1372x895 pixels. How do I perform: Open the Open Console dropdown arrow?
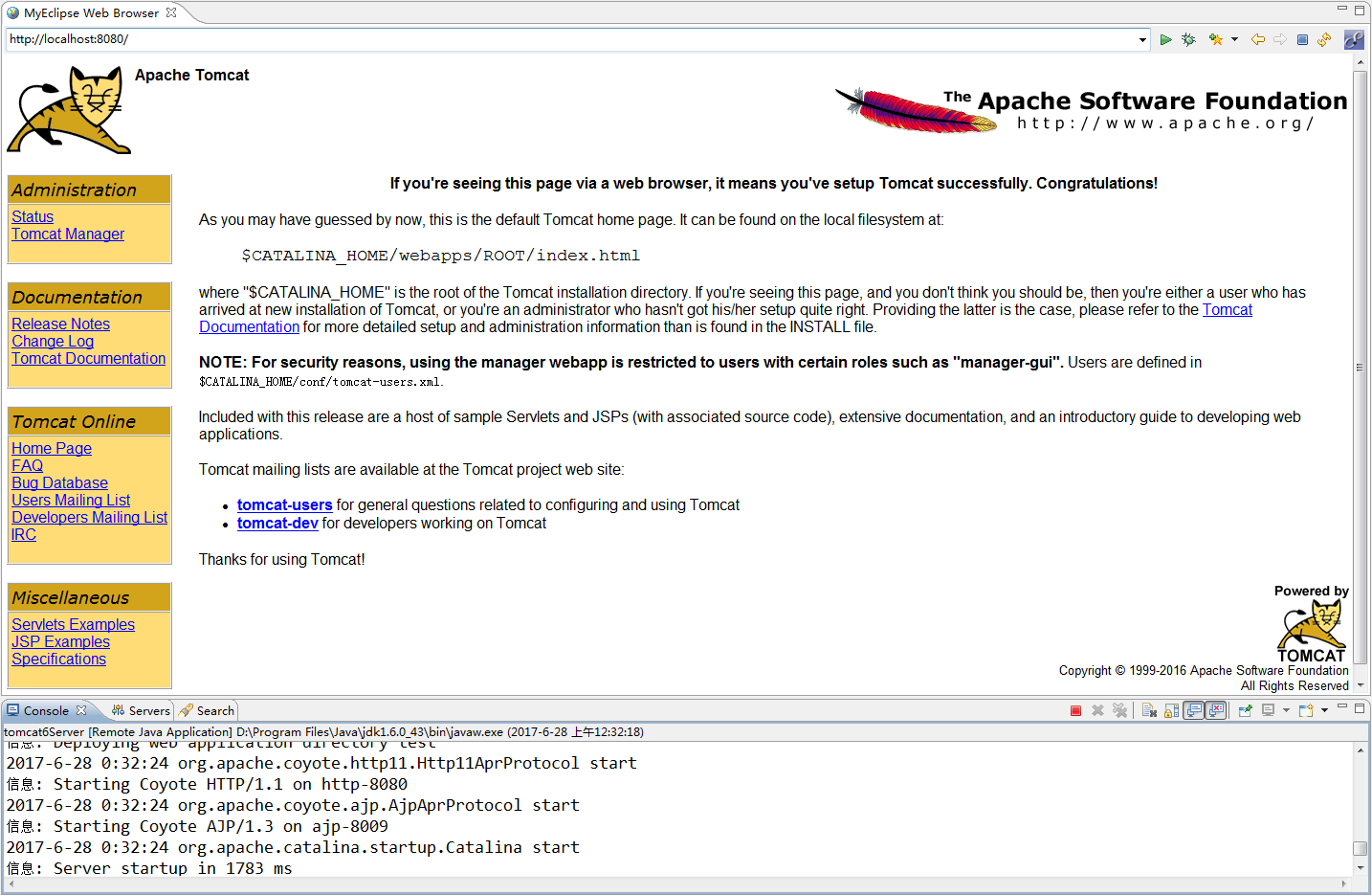click(1324, 710)
